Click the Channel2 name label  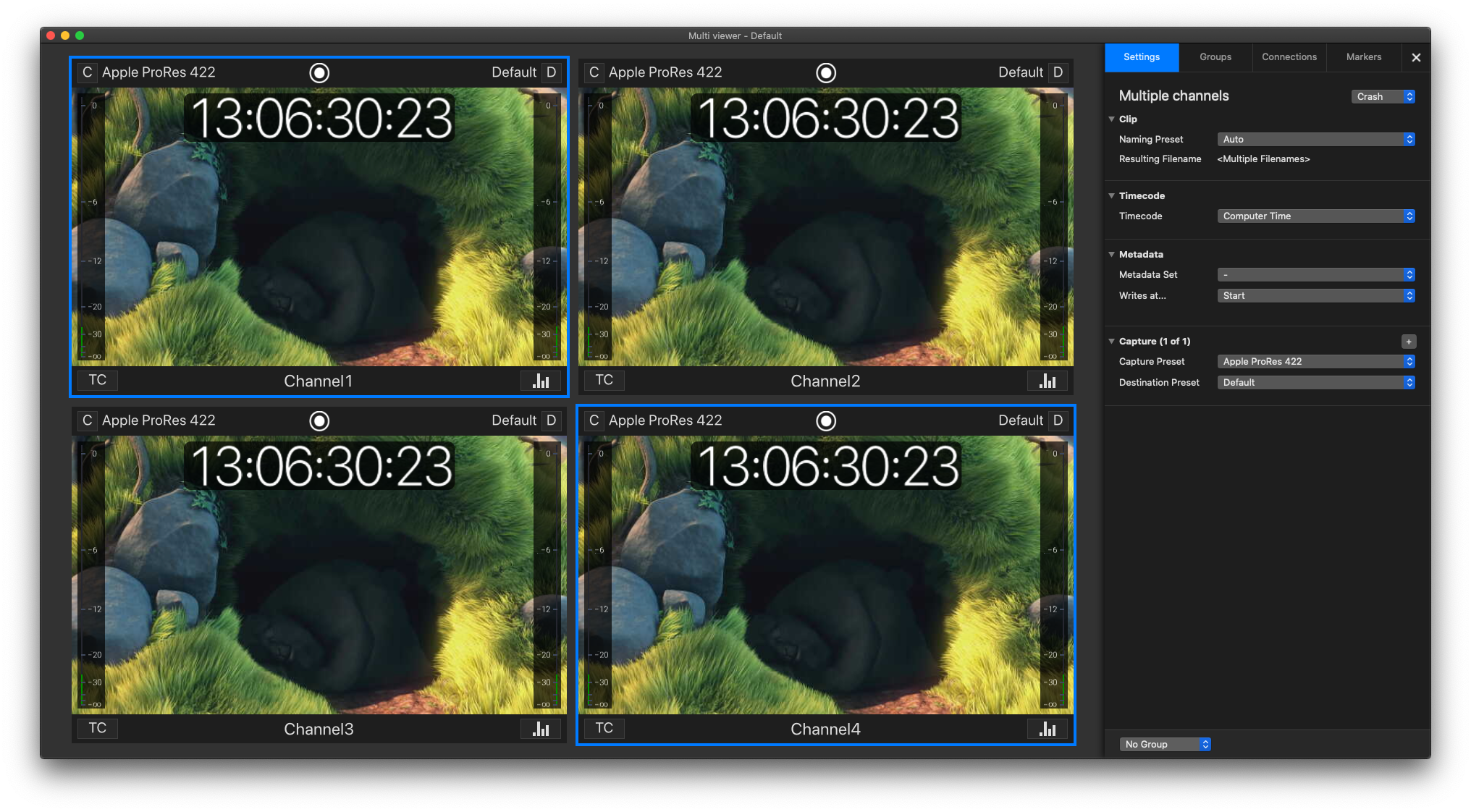point(825,381)
